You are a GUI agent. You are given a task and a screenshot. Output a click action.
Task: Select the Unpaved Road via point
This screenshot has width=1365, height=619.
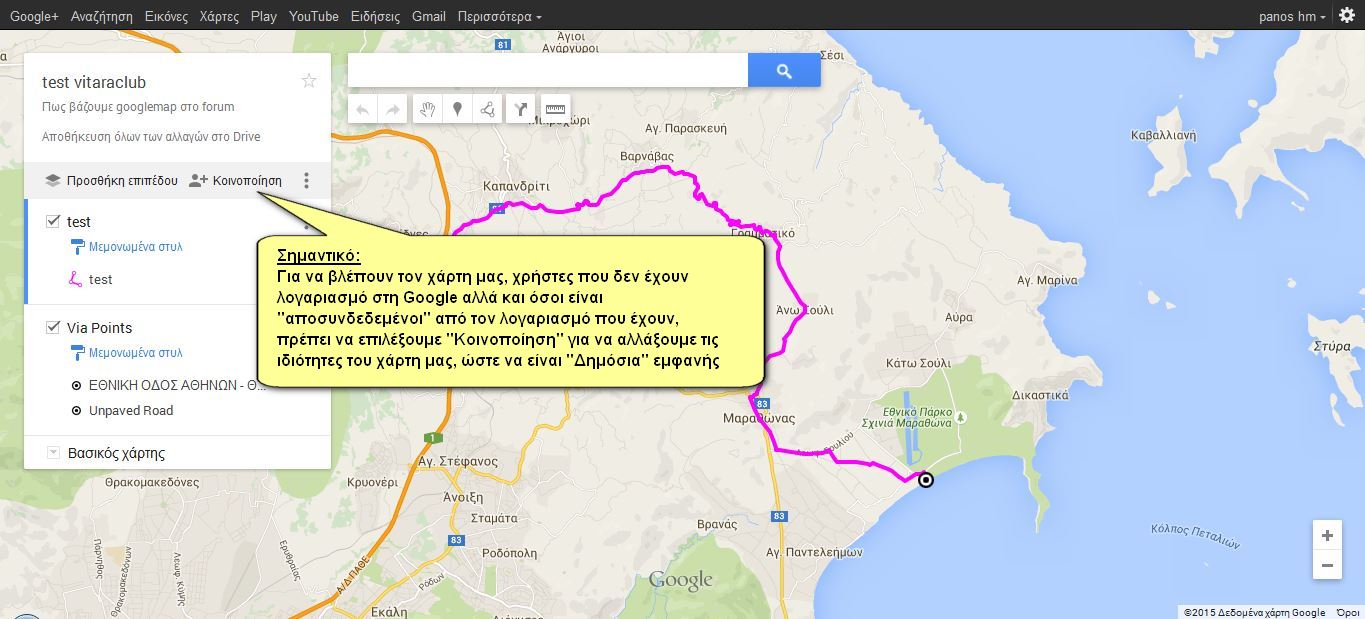coord(131,411)
